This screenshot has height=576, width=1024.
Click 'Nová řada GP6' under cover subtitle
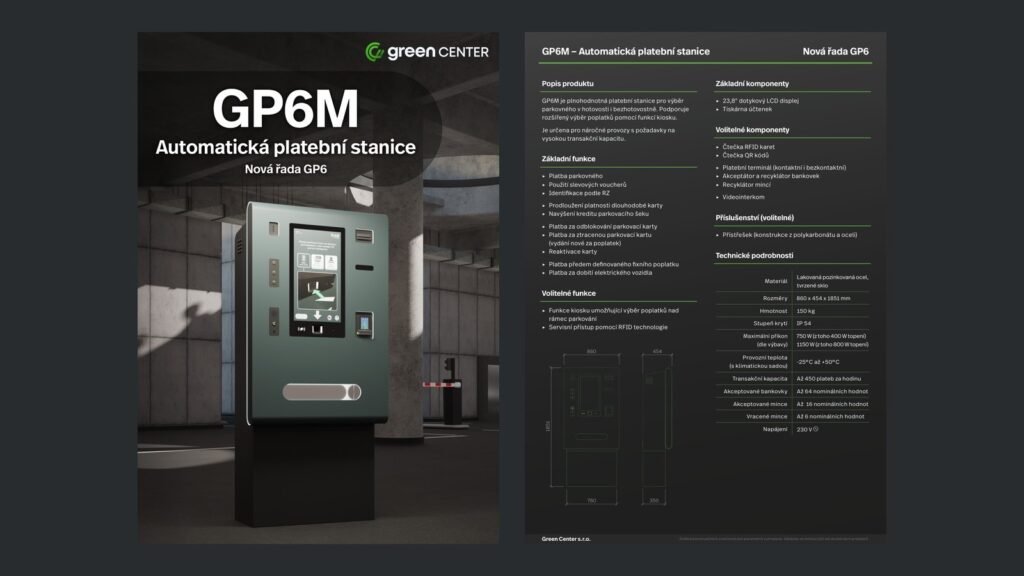[x=285, y=169]
